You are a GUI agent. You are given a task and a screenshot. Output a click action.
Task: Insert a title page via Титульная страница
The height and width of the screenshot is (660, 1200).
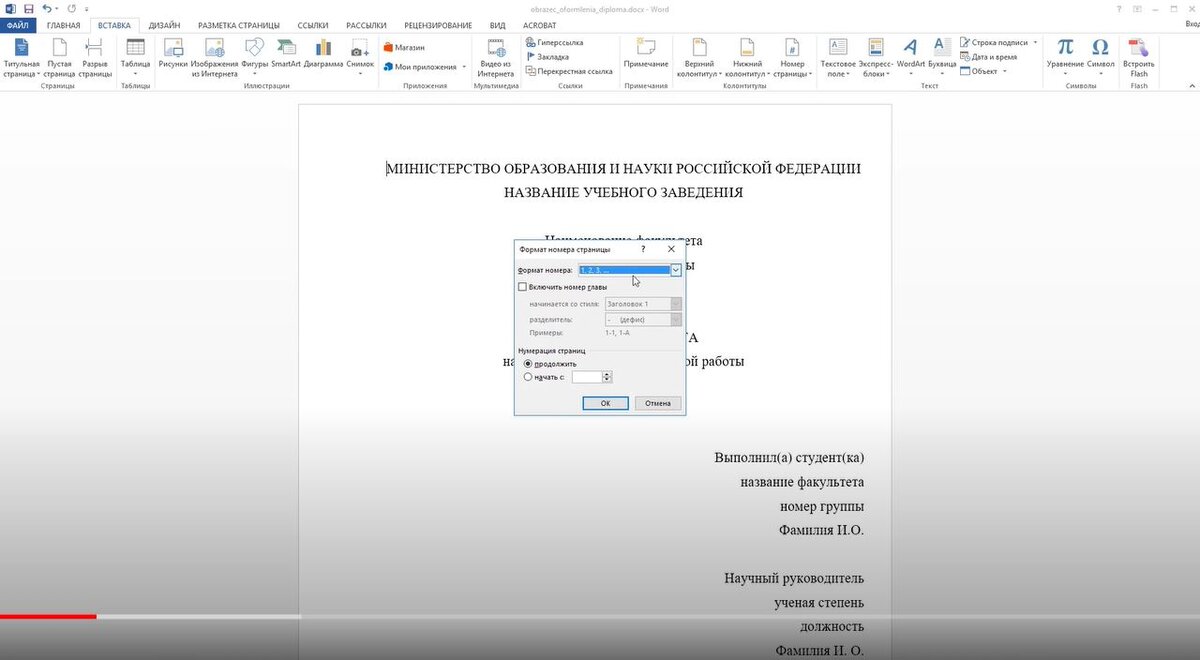click(x=21, y=58)
